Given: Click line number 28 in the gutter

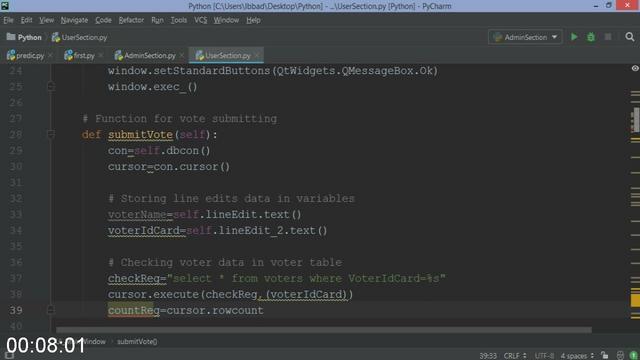Looking at the screenshot, I should (16, 134).
